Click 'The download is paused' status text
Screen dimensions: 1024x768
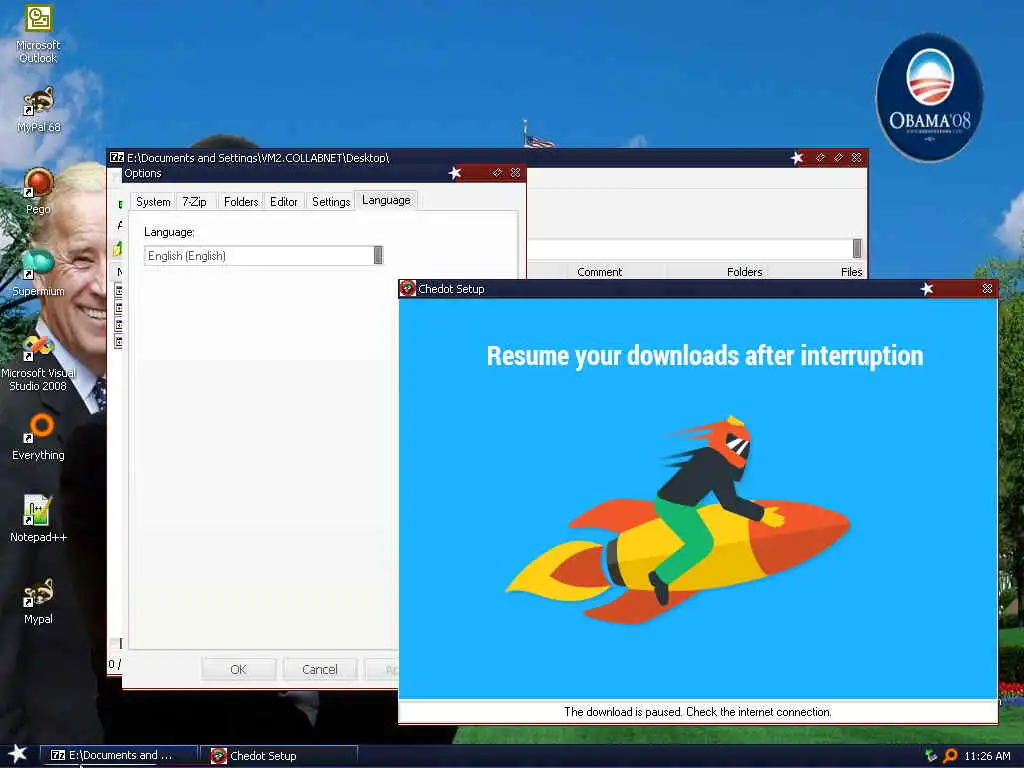tap(697, 712)
